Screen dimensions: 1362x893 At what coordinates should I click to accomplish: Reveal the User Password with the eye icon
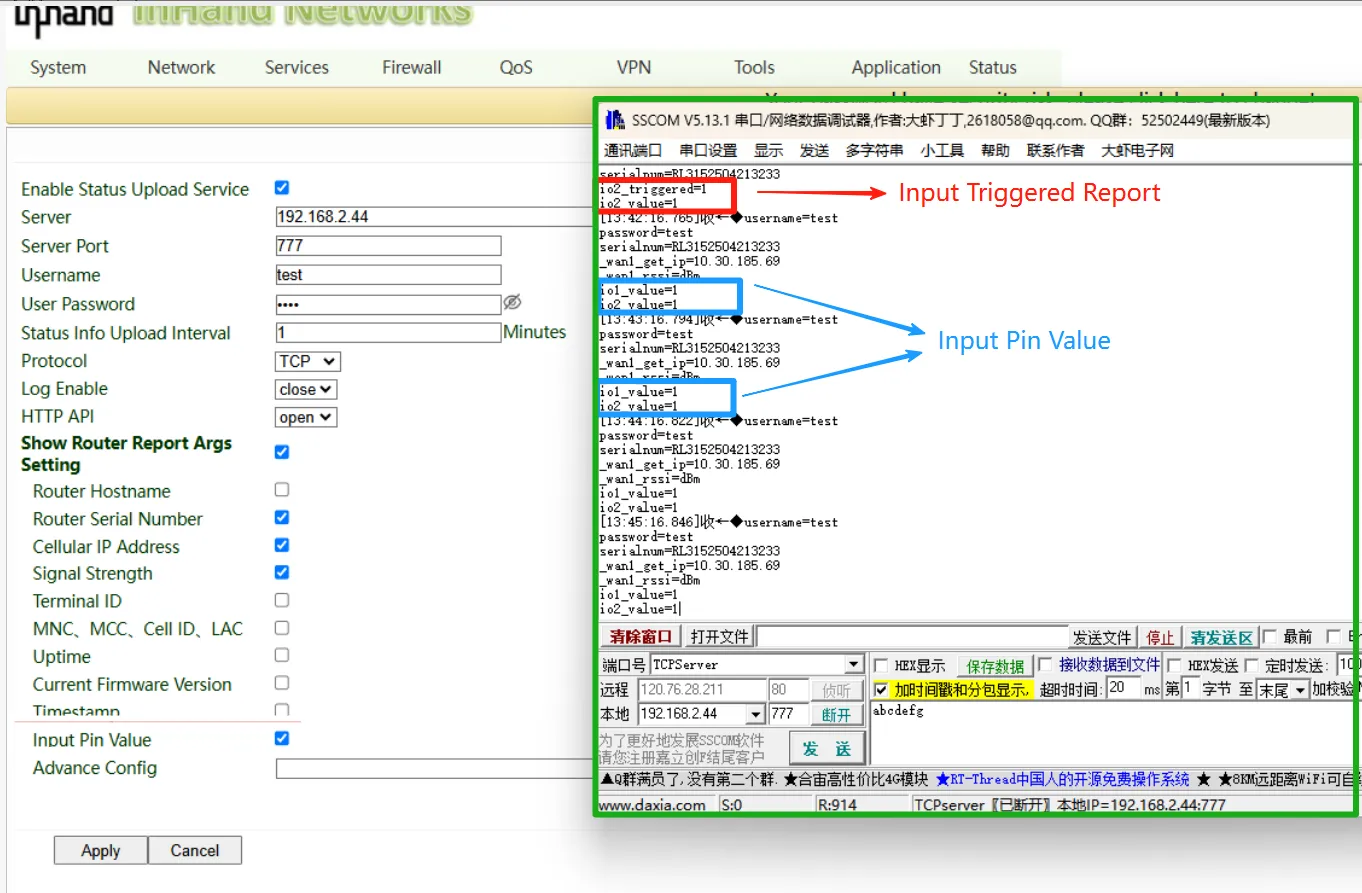[512, 302]
